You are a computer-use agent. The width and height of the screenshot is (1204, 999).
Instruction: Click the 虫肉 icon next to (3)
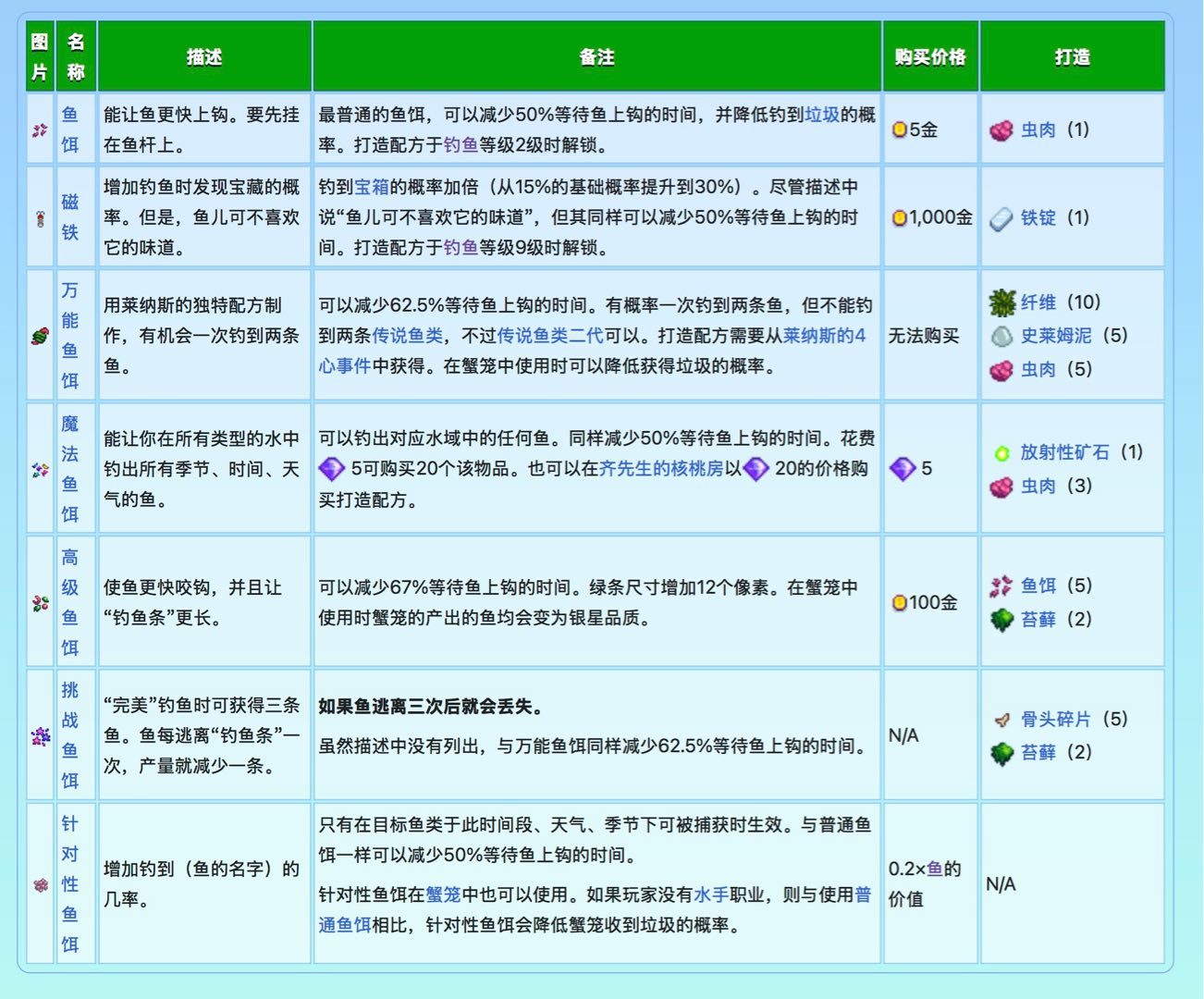[x=1001, y=487]
